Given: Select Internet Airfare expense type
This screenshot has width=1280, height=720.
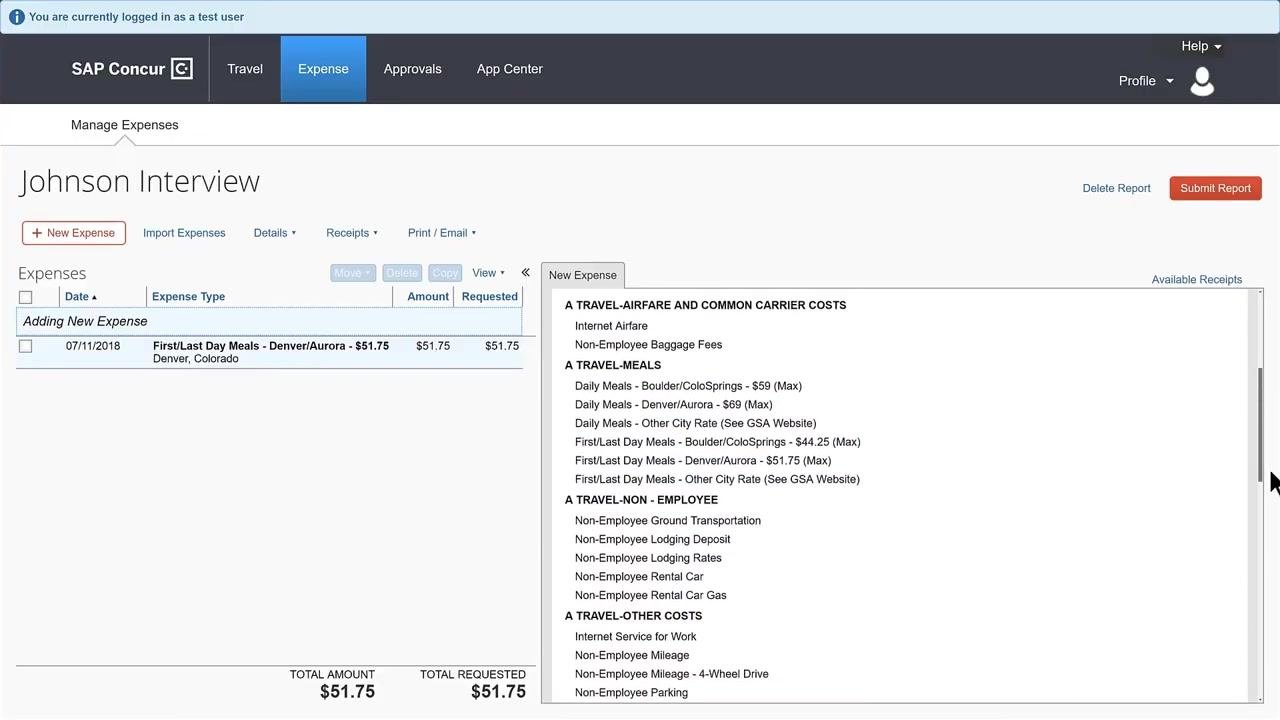Looking at the screenshot, I should click(611, 326).
